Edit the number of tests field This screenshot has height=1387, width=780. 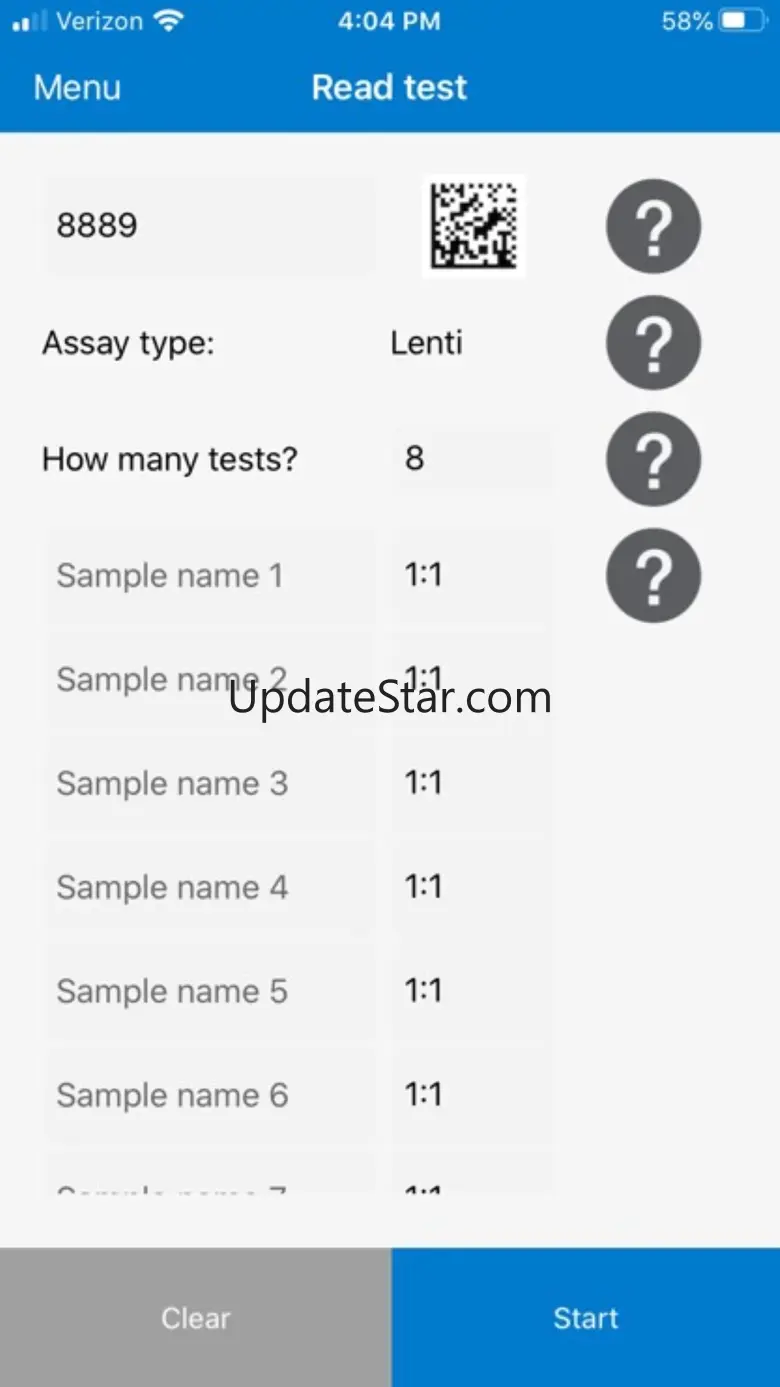pyautogui.click(x=470, y=459)
